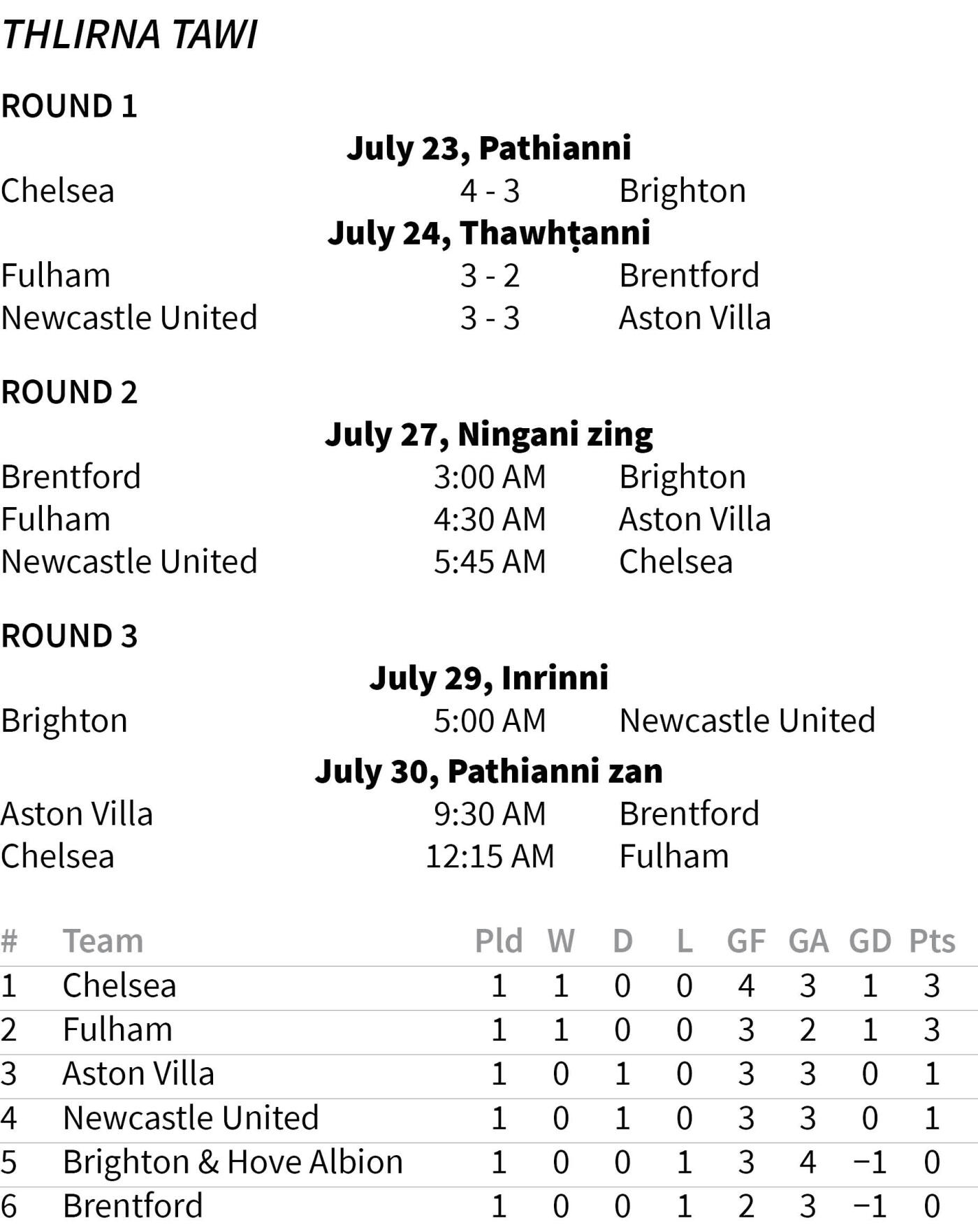Click the ROUND 2 heading

click(69, 393)
